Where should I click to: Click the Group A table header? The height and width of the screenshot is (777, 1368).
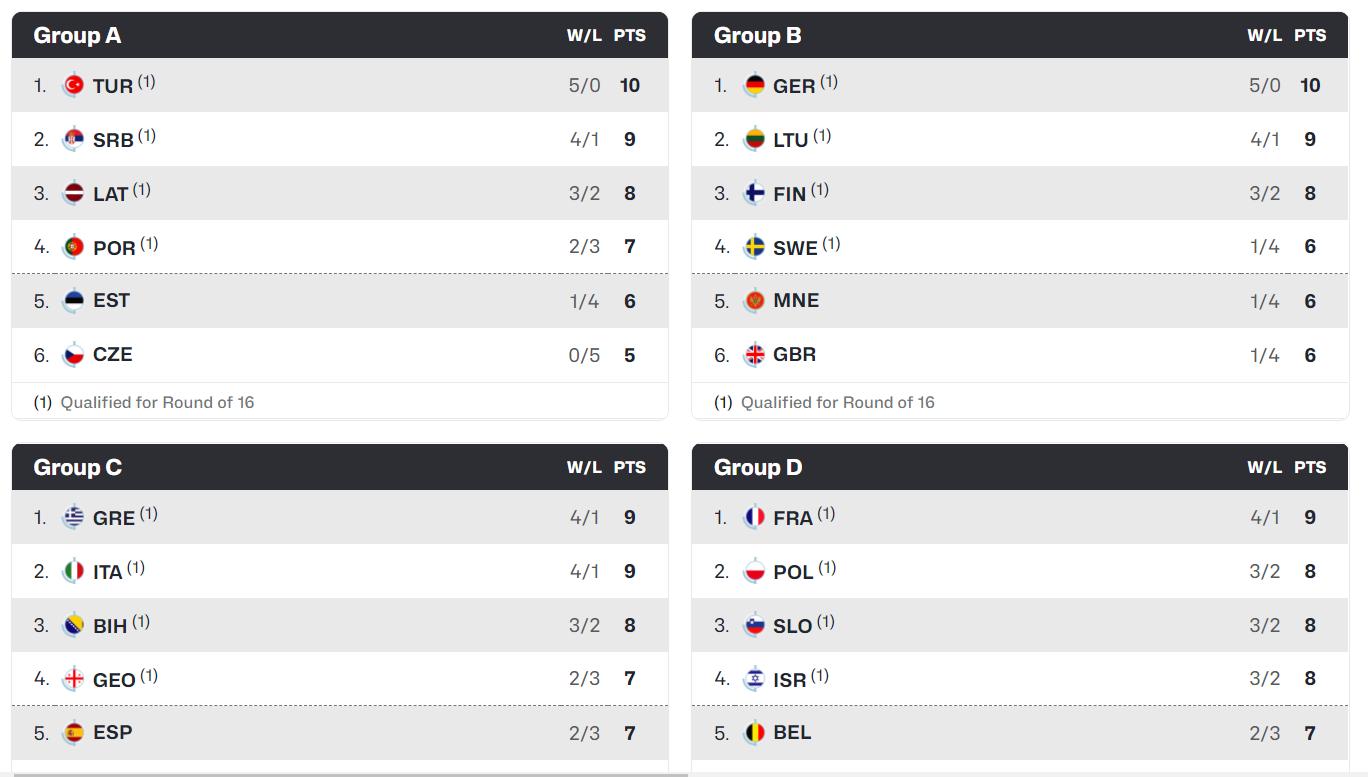(x=77, y=36)
